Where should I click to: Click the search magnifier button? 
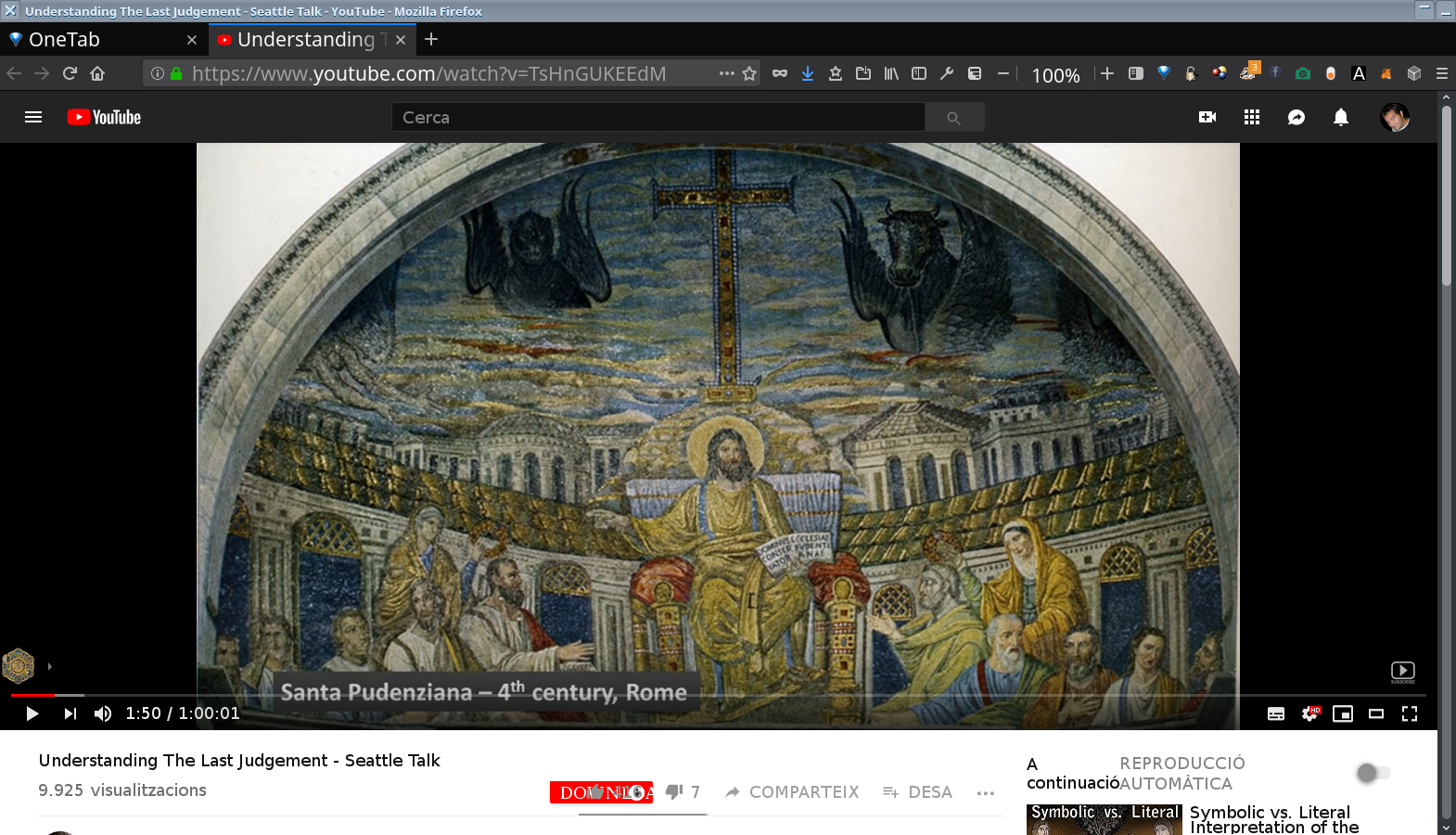click(x=953, y=118)
